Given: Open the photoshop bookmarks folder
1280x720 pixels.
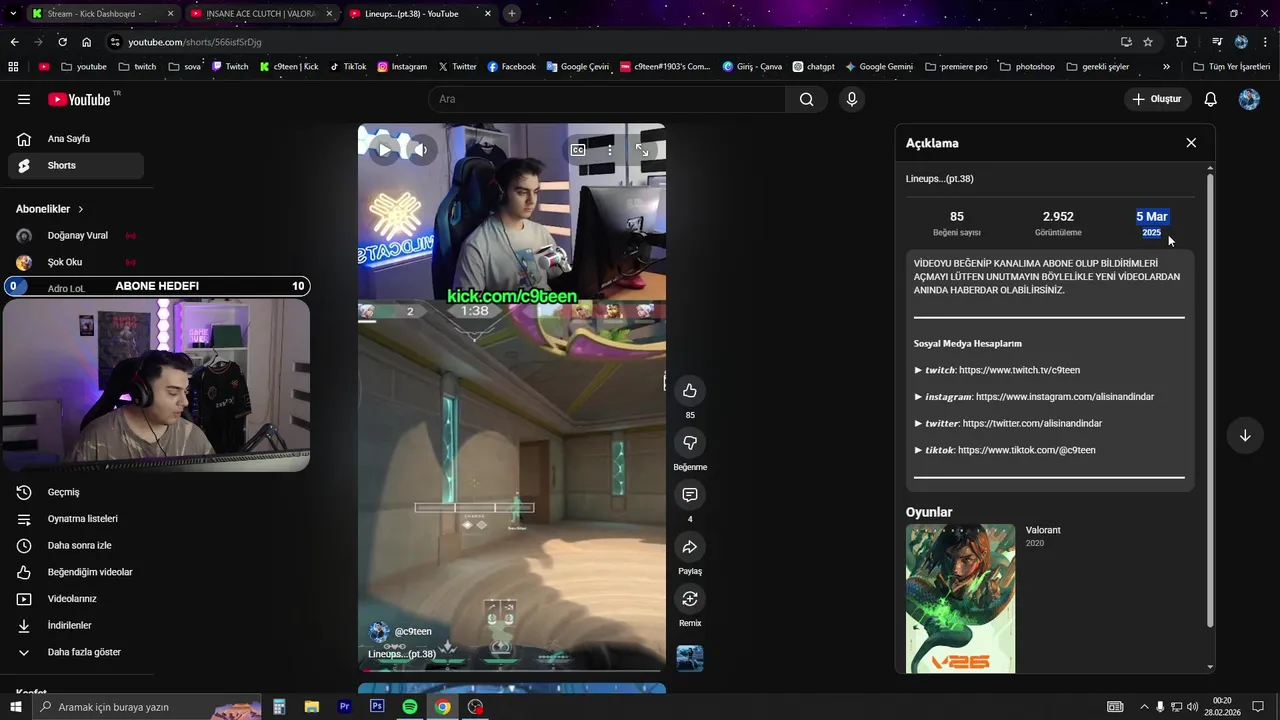Looking at the screenshot, I should tap(1027, 67).
